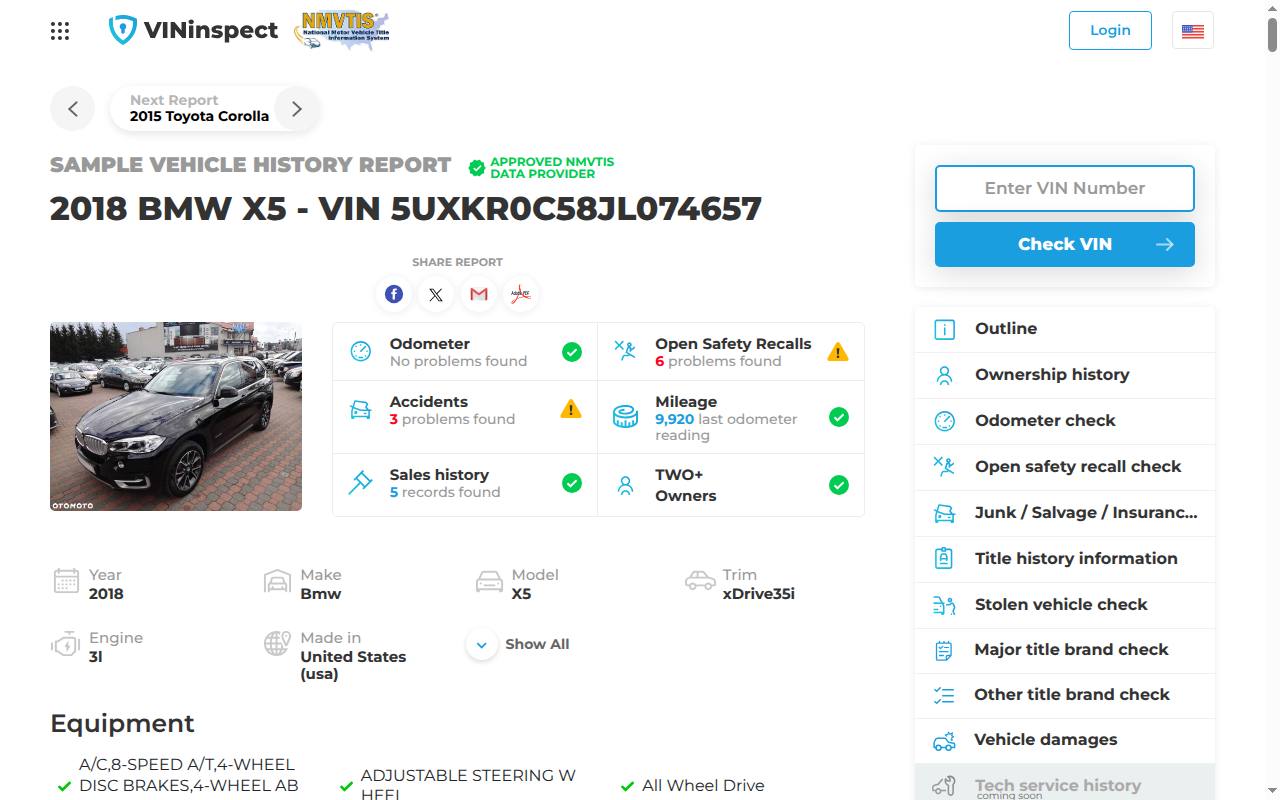The height and width of the screenshot is (800, 1280).
Task: Click Accidents warning triangle icon
Action: (x=571, y=409)
